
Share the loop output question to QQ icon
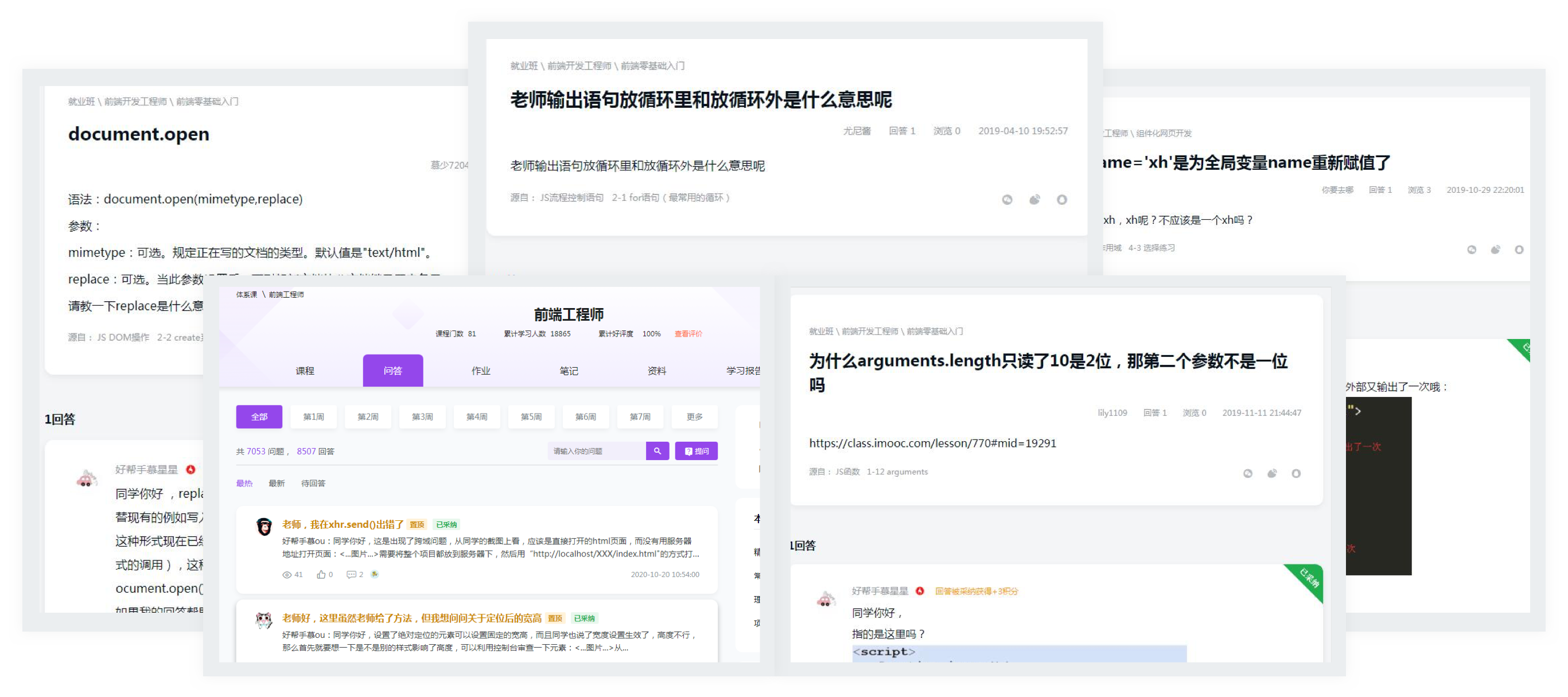coord(1061,200)
